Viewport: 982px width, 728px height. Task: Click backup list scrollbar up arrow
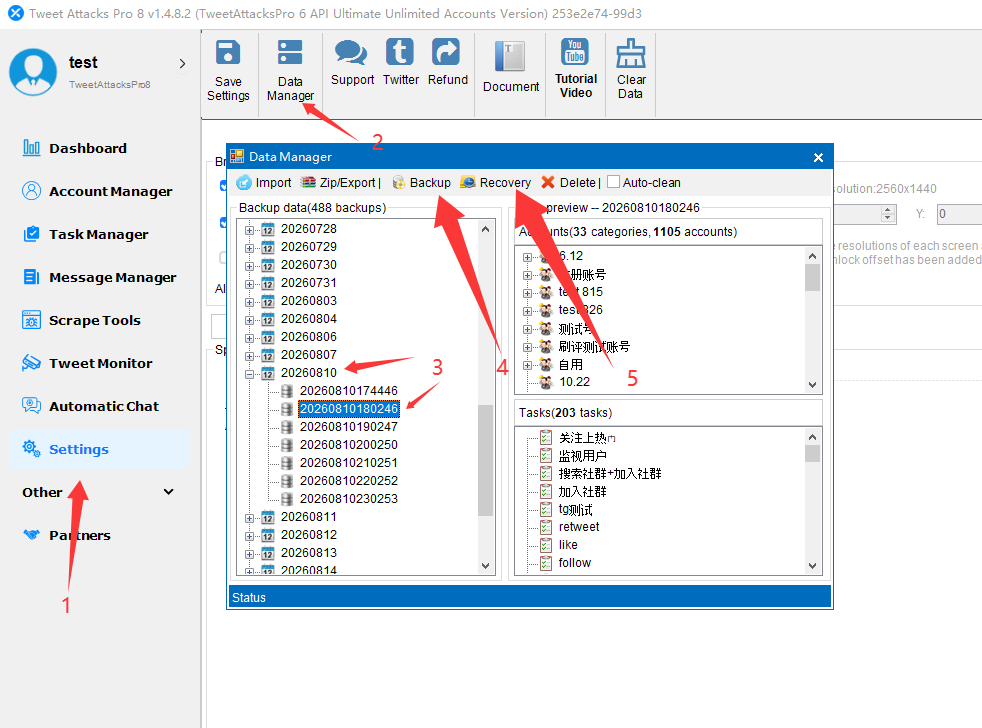485,229
